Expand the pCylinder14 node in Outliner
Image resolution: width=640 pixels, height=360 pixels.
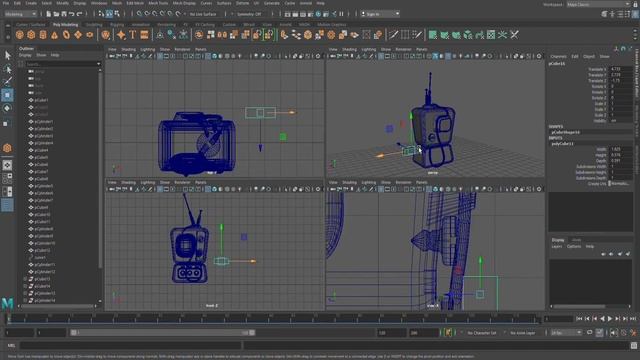[25, 300]
